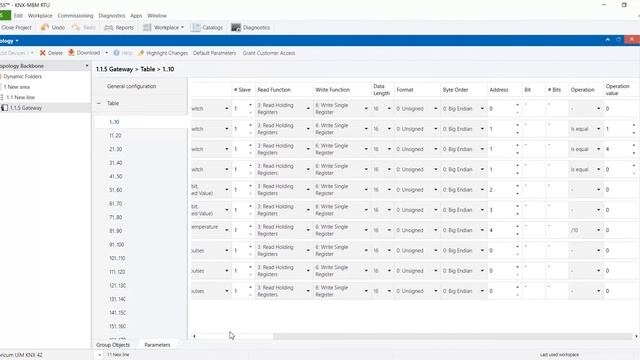This screenshot has height=360, width=640.
Task: Open the Workplace menu in menu bar
Action: click(40, 16)
